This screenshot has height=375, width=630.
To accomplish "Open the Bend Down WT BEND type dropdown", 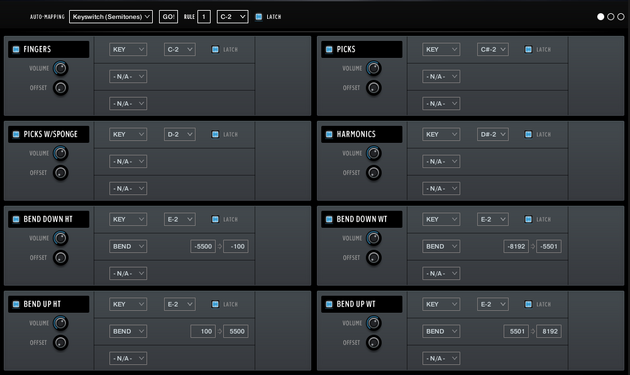I will [441, 246].
